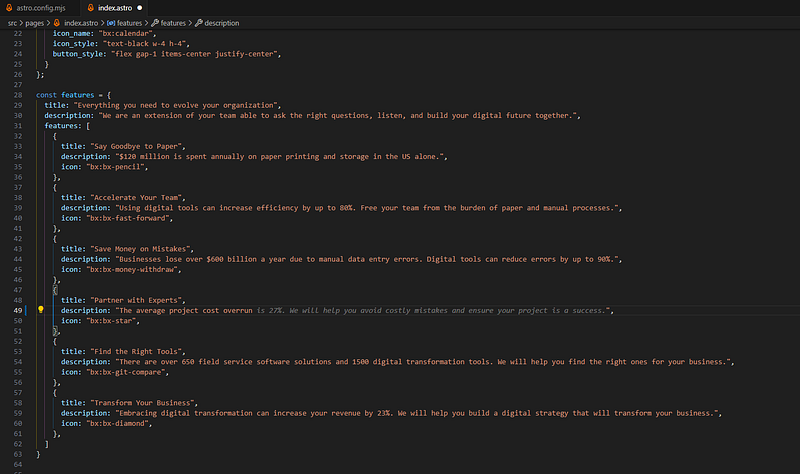Click the string "bx:bx-fast-forward"
This screenshot has height=474, width=800.
[x=130, y=218]
